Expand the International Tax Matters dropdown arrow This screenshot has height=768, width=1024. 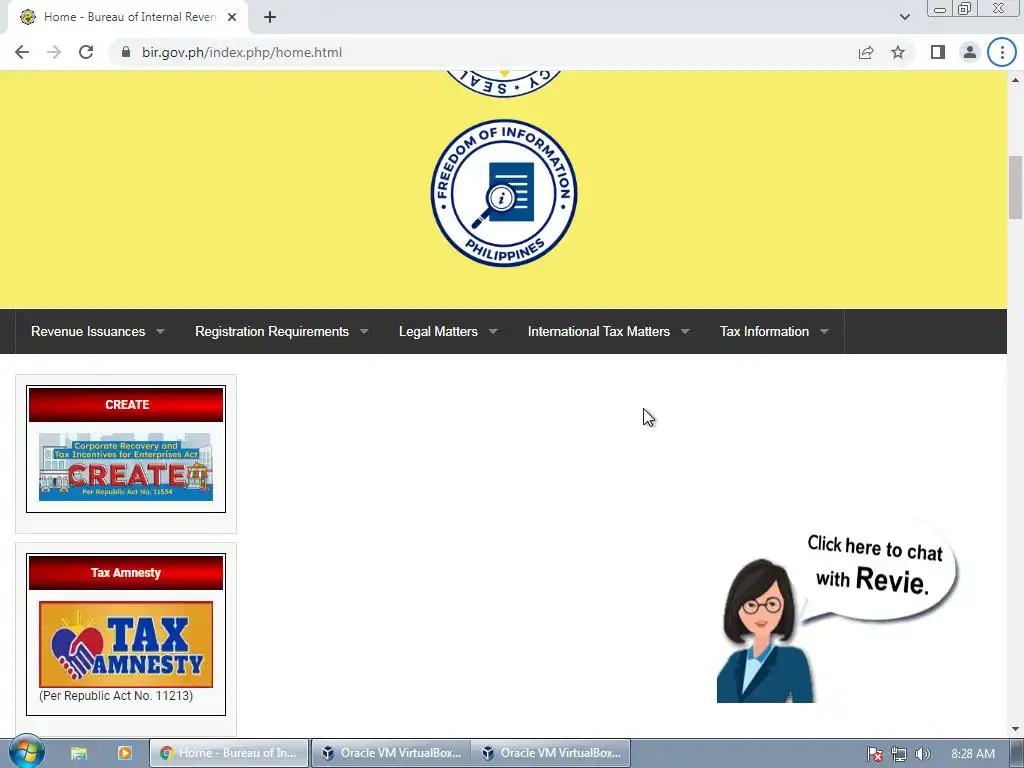685,332
